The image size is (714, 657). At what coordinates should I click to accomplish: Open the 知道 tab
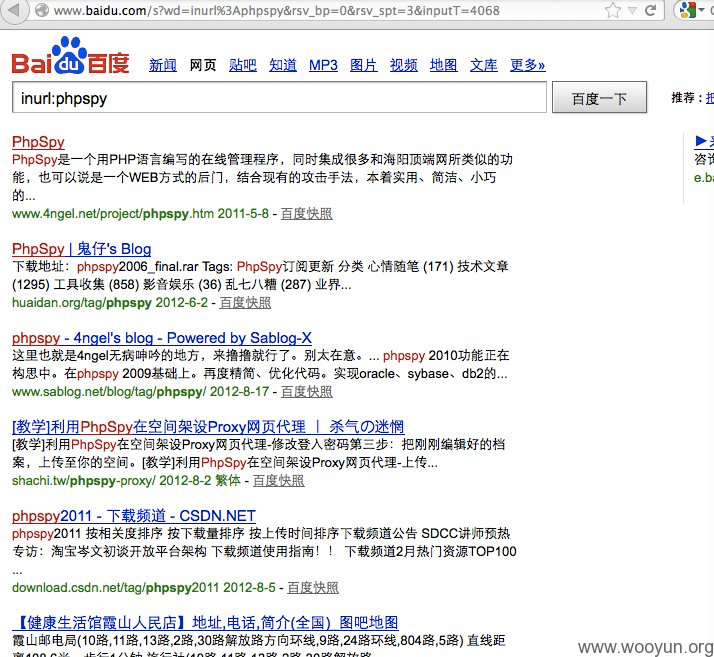coord(283,65)
